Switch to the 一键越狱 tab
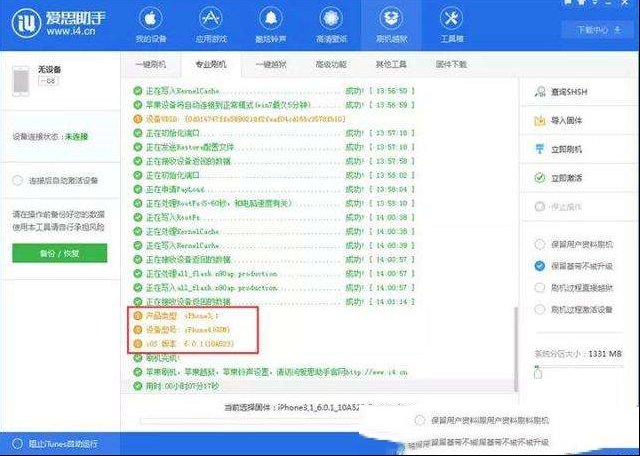This screenshot has width=640, height=456. click(x=271, y=65)
